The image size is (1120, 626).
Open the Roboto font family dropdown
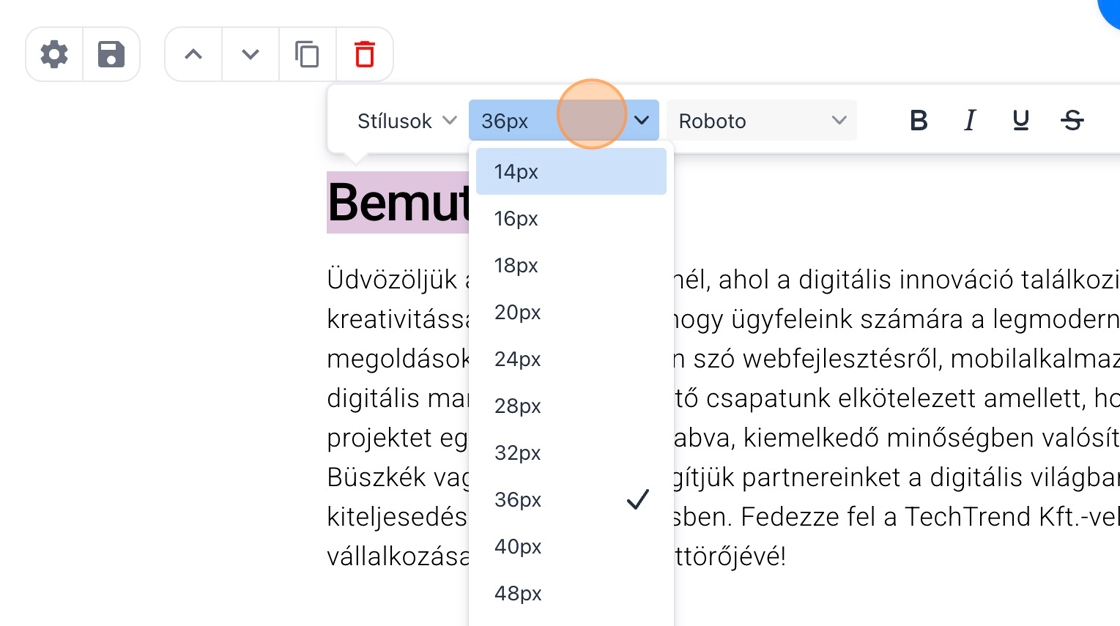coord(761,121)
